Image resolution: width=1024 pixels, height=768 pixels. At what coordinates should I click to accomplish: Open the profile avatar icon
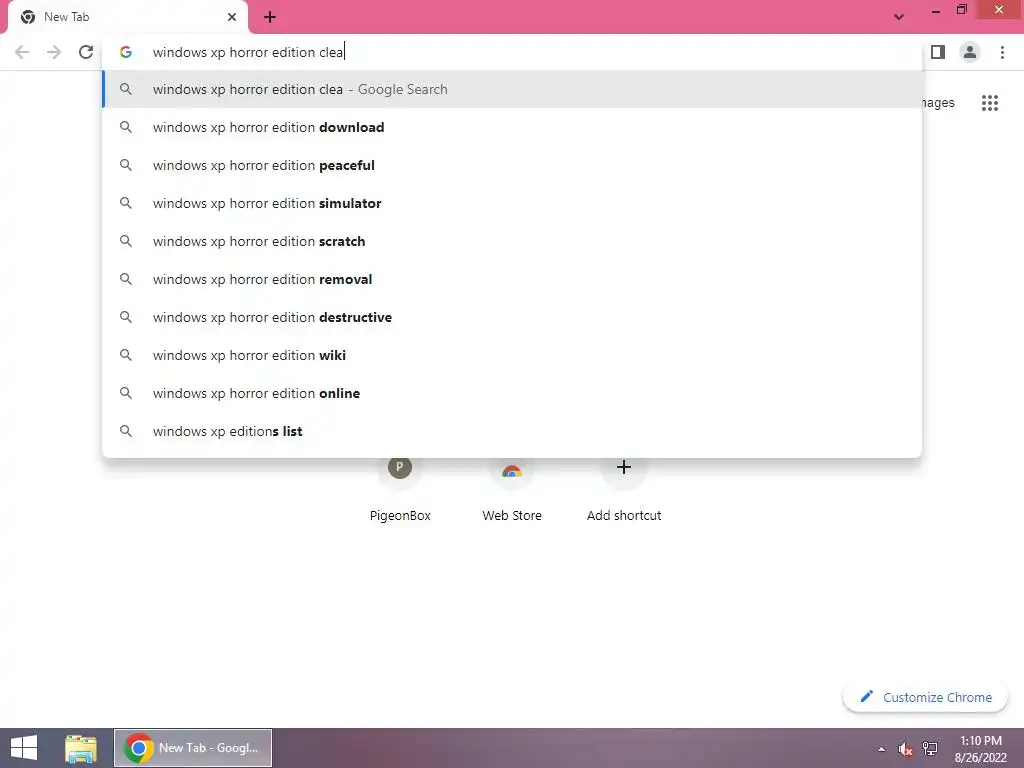coord(970,52)
